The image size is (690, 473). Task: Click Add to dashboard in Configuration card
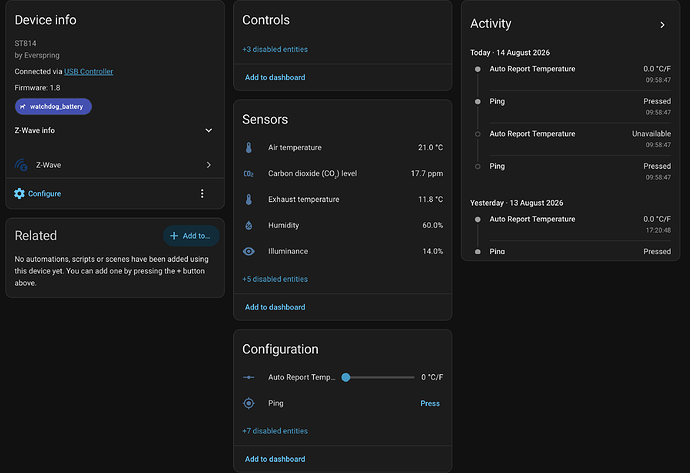[x=275, y=459]
